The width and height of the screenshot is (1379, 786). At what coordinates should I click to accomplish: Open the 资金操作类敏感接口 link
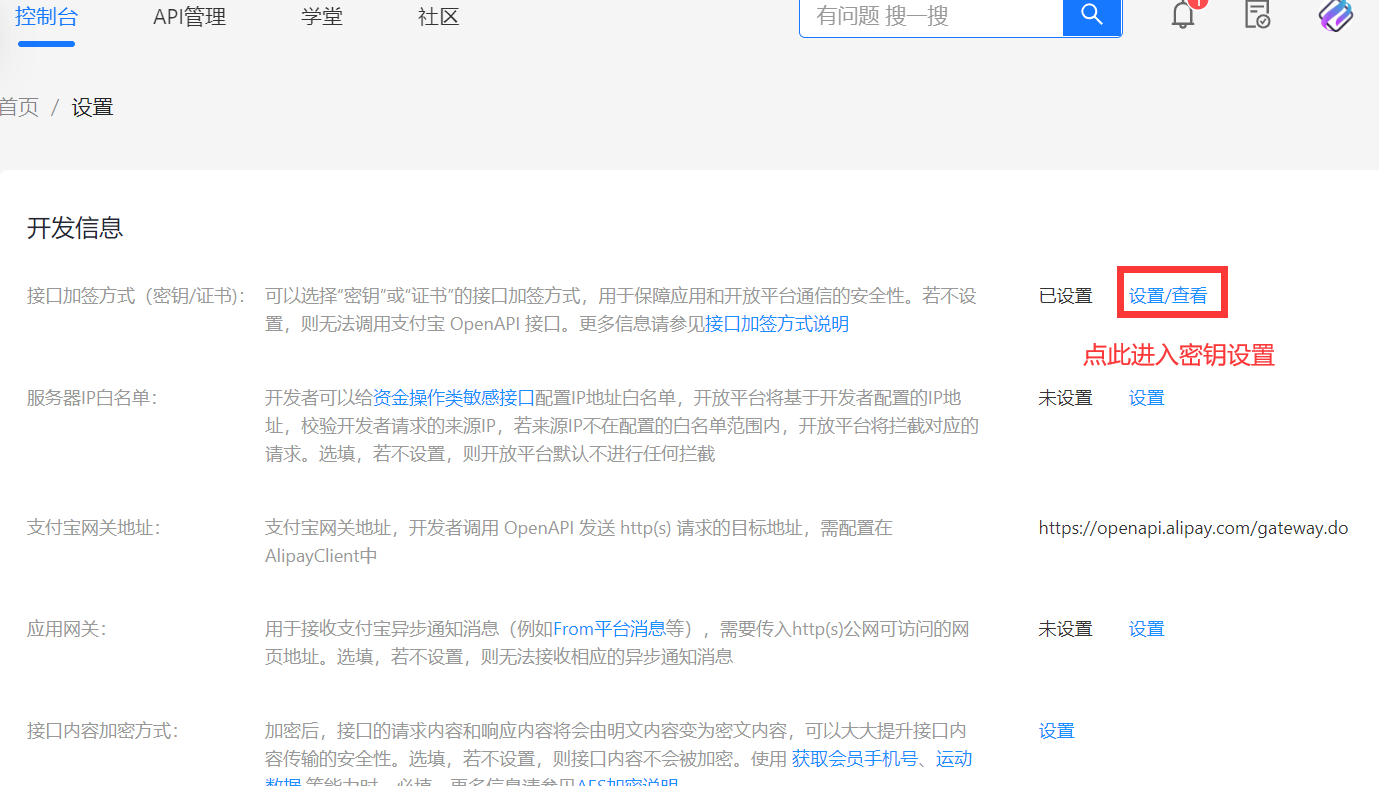[x=454, y=398]
